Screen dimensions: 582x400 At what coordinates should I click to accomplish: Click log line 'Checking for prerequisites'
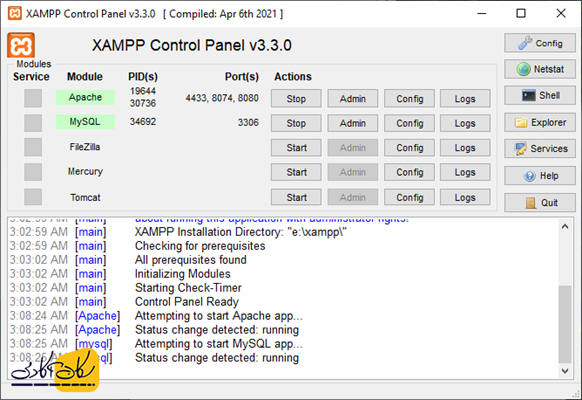pos(200,246)
